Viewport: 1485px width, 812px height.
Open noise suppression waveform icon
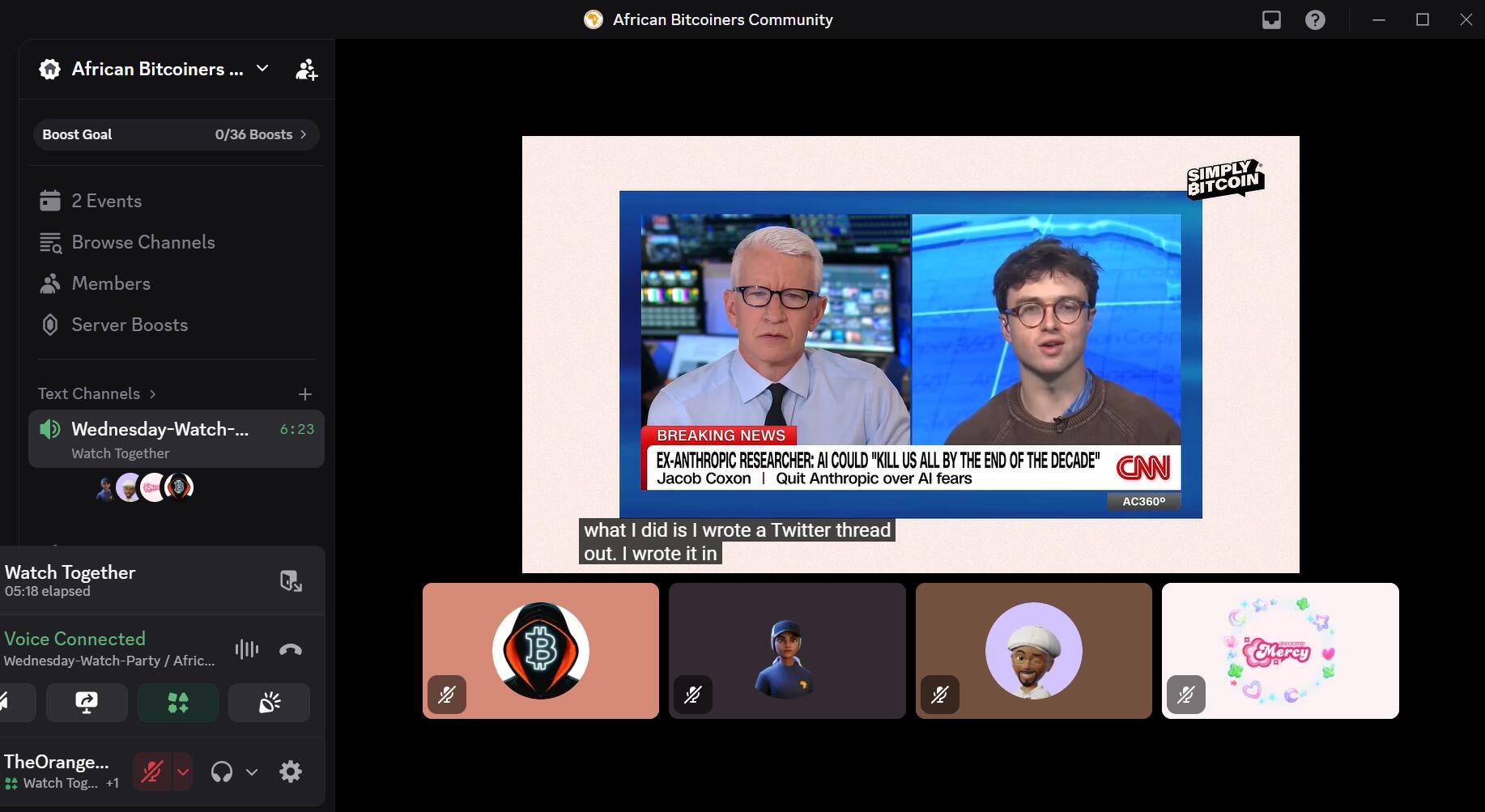coord(247,649)
